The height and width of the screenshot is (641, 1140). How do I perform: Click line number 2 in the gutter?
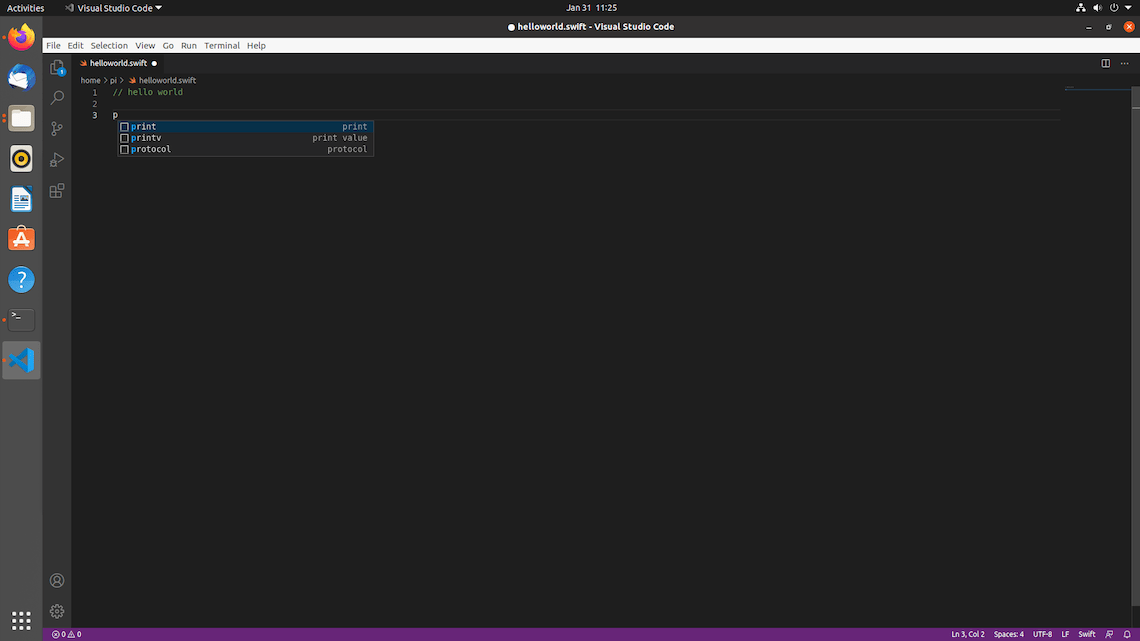pos(95,104)
